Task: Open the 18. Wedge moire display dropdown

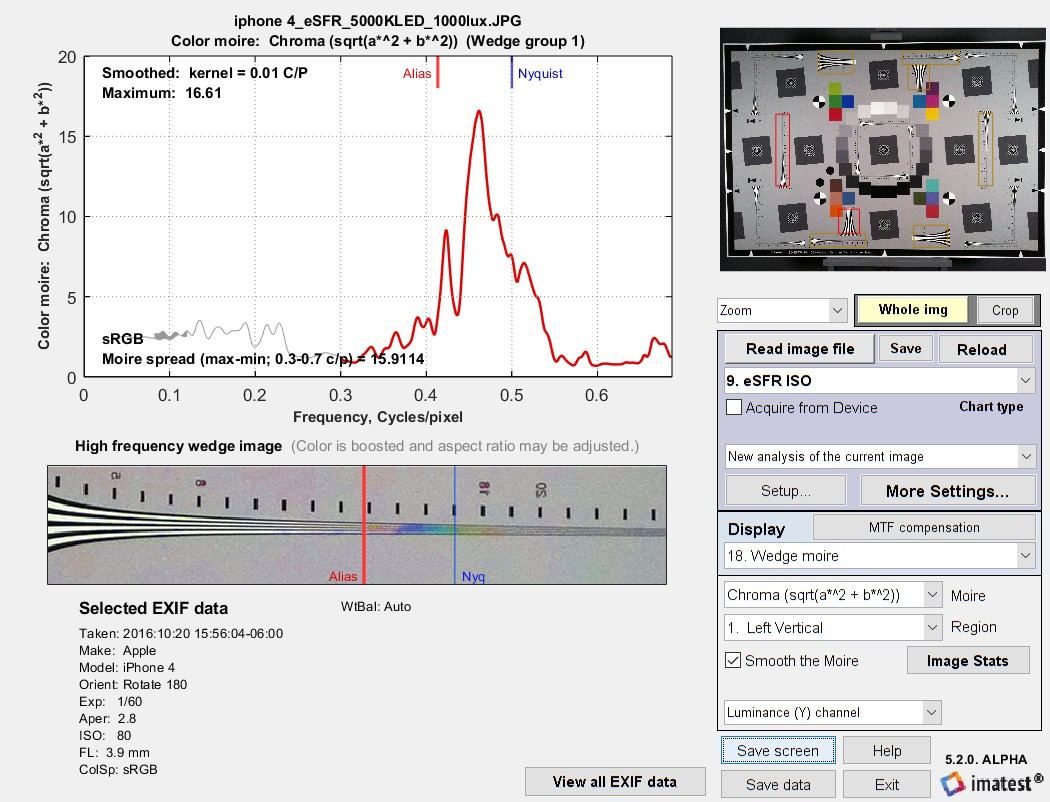Action: click(879, 556)
